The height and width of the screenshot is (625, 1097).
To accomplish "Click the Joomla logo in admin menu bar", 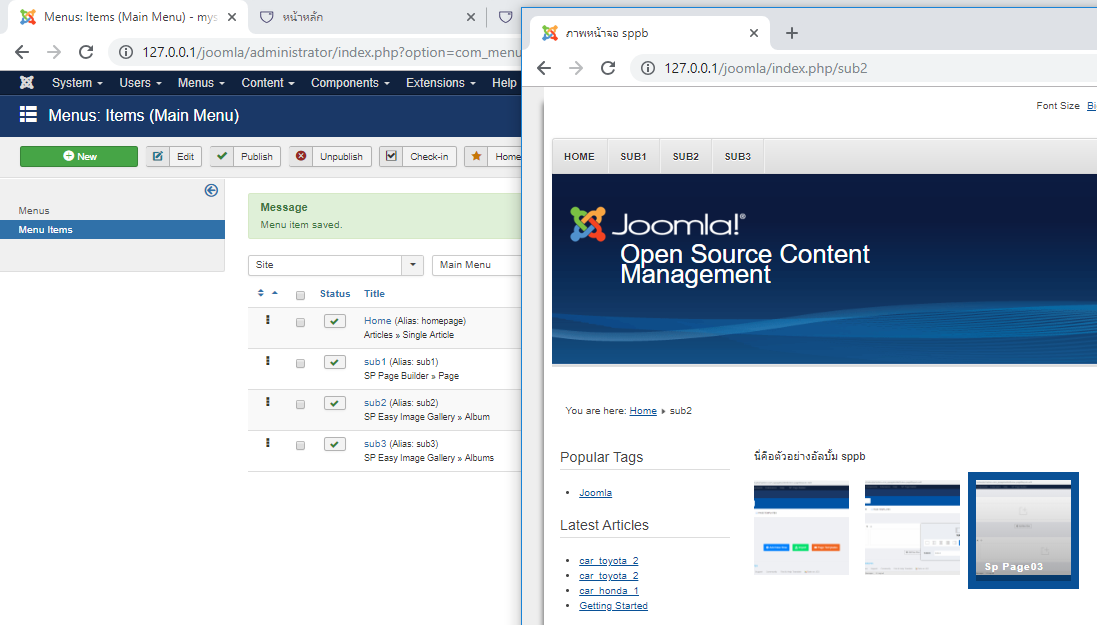I will [x=27, y=83].
